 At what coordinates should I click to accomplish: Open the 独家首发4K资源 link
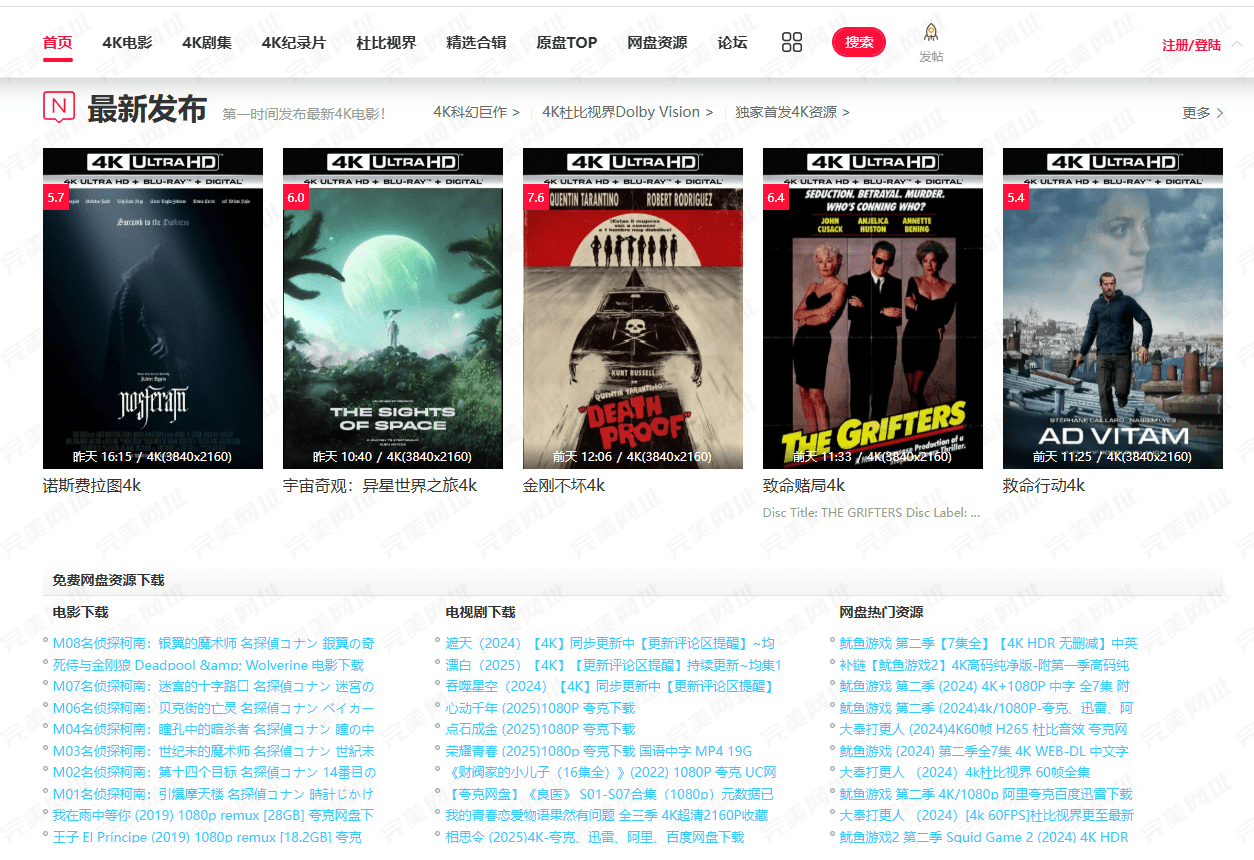(792, 112)
